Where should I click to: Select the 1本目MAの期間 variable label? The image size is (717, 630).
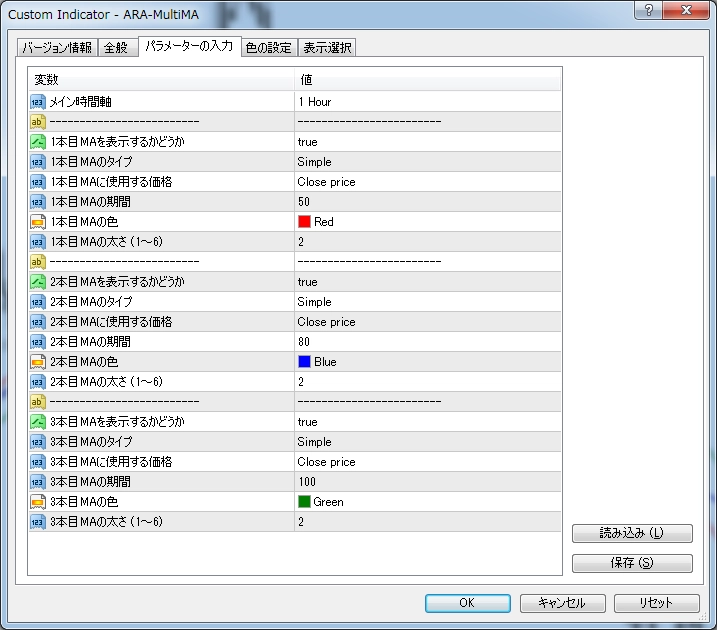tap(91, 202)
